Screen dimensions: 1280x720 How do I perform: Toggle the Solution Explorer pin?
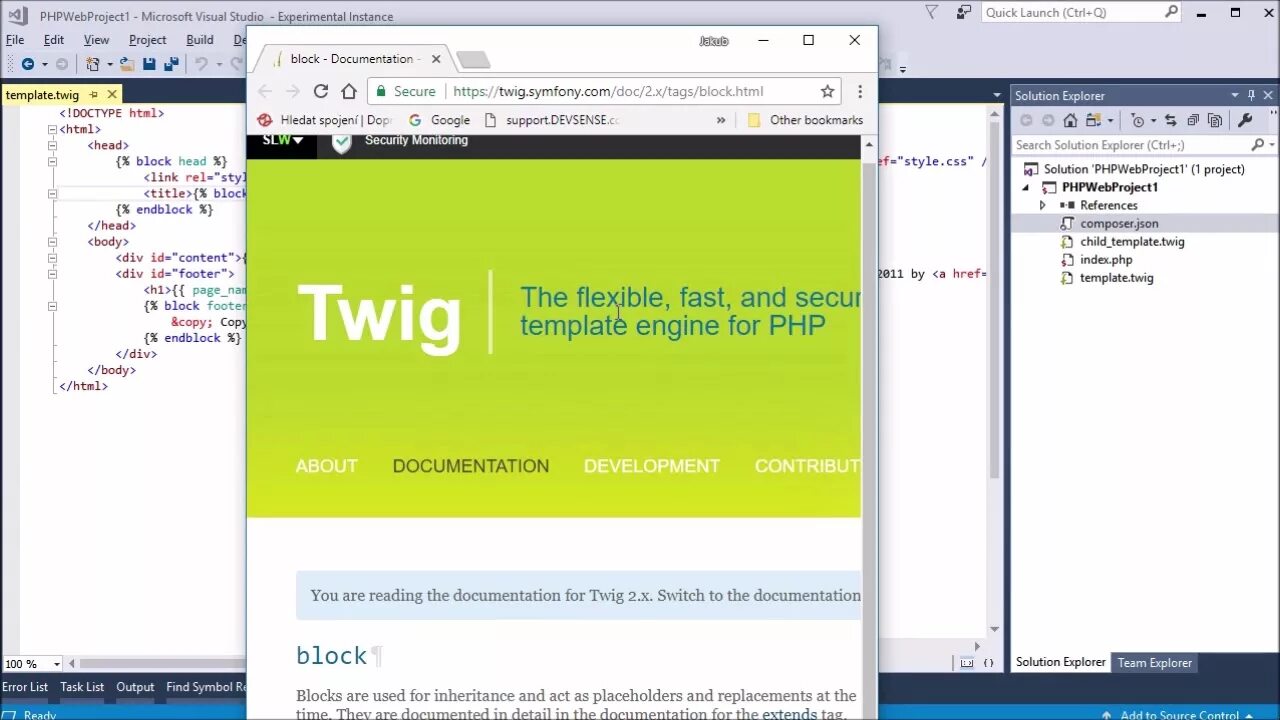(x=1253, y=95)
